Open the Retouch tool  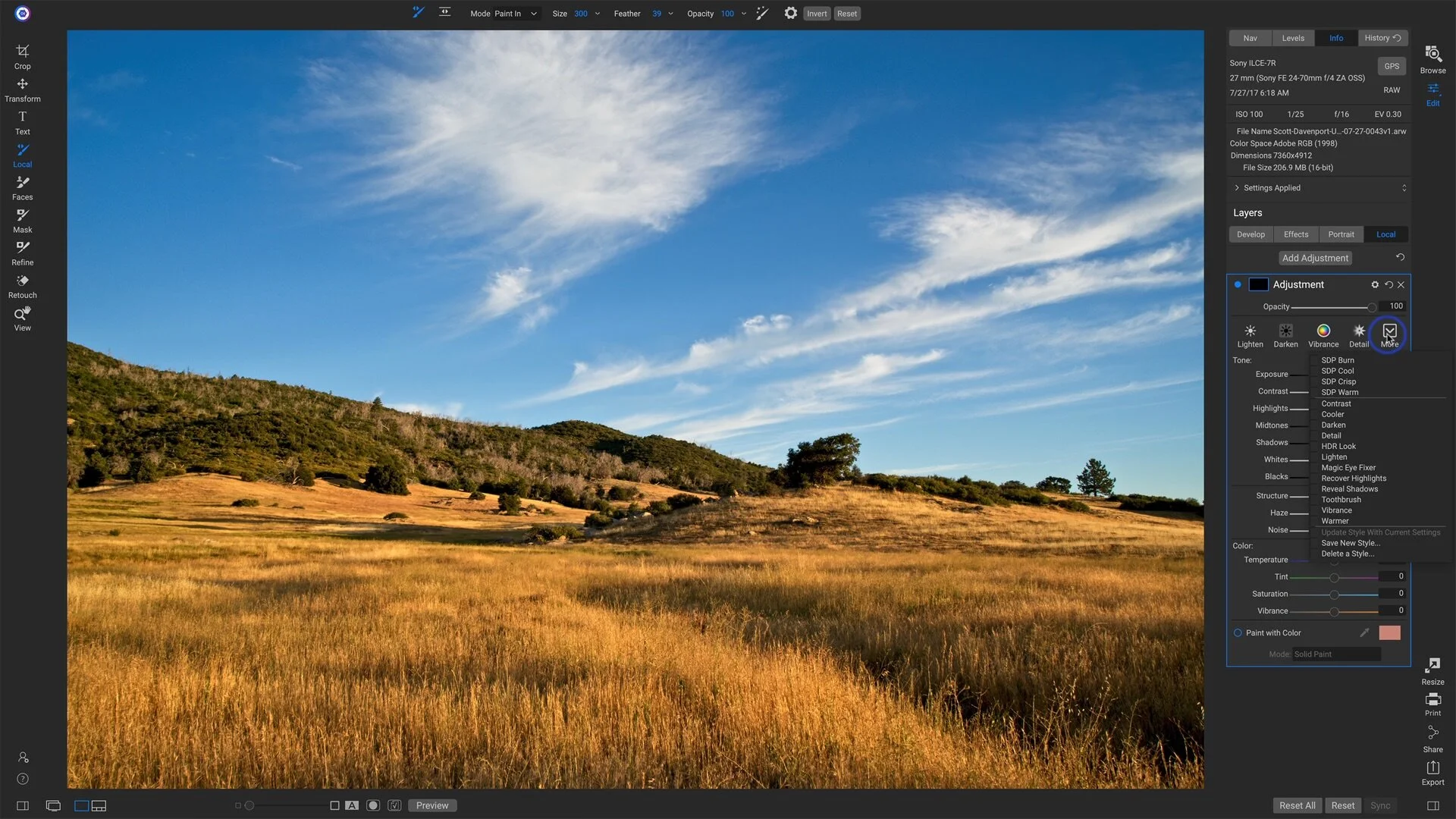click(23, 284)
